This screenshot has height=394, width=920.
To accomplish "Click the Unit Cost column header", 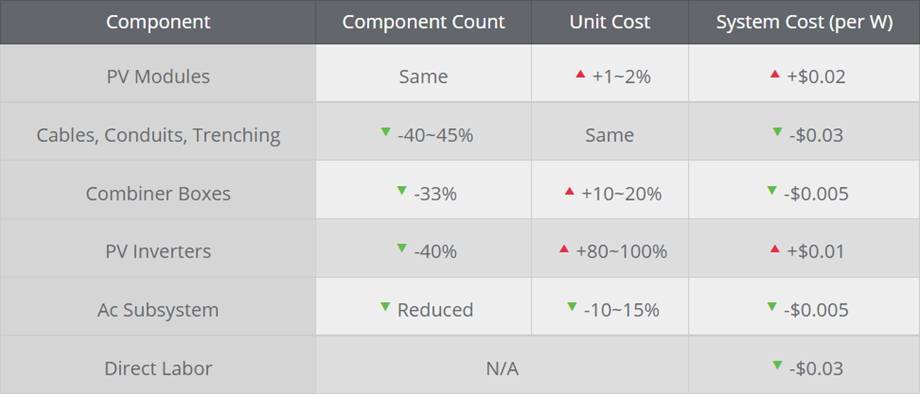I will [610, 22].
